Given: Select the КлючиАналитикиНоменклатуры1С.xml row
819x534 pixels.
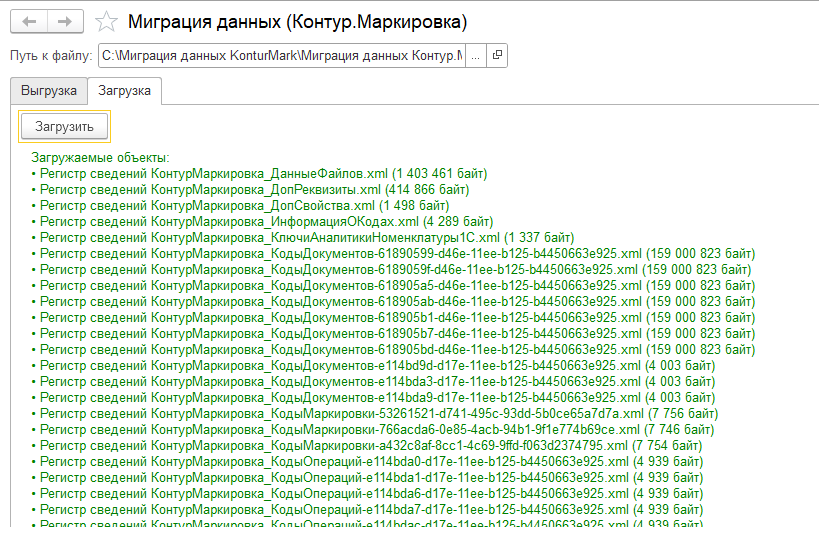Looking at the screenshot, I should tap(302, 238).
